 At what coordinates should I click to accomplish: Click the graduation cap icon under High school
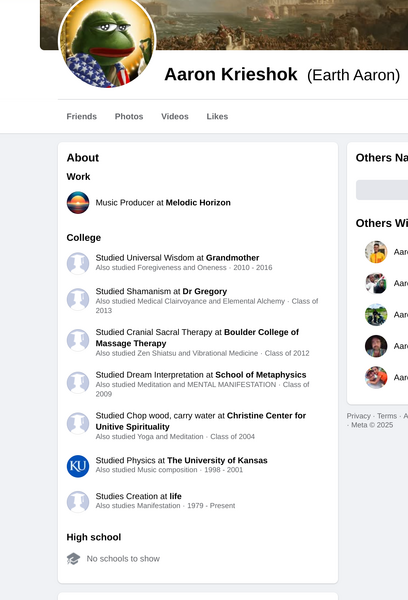(x=73, y=559)
